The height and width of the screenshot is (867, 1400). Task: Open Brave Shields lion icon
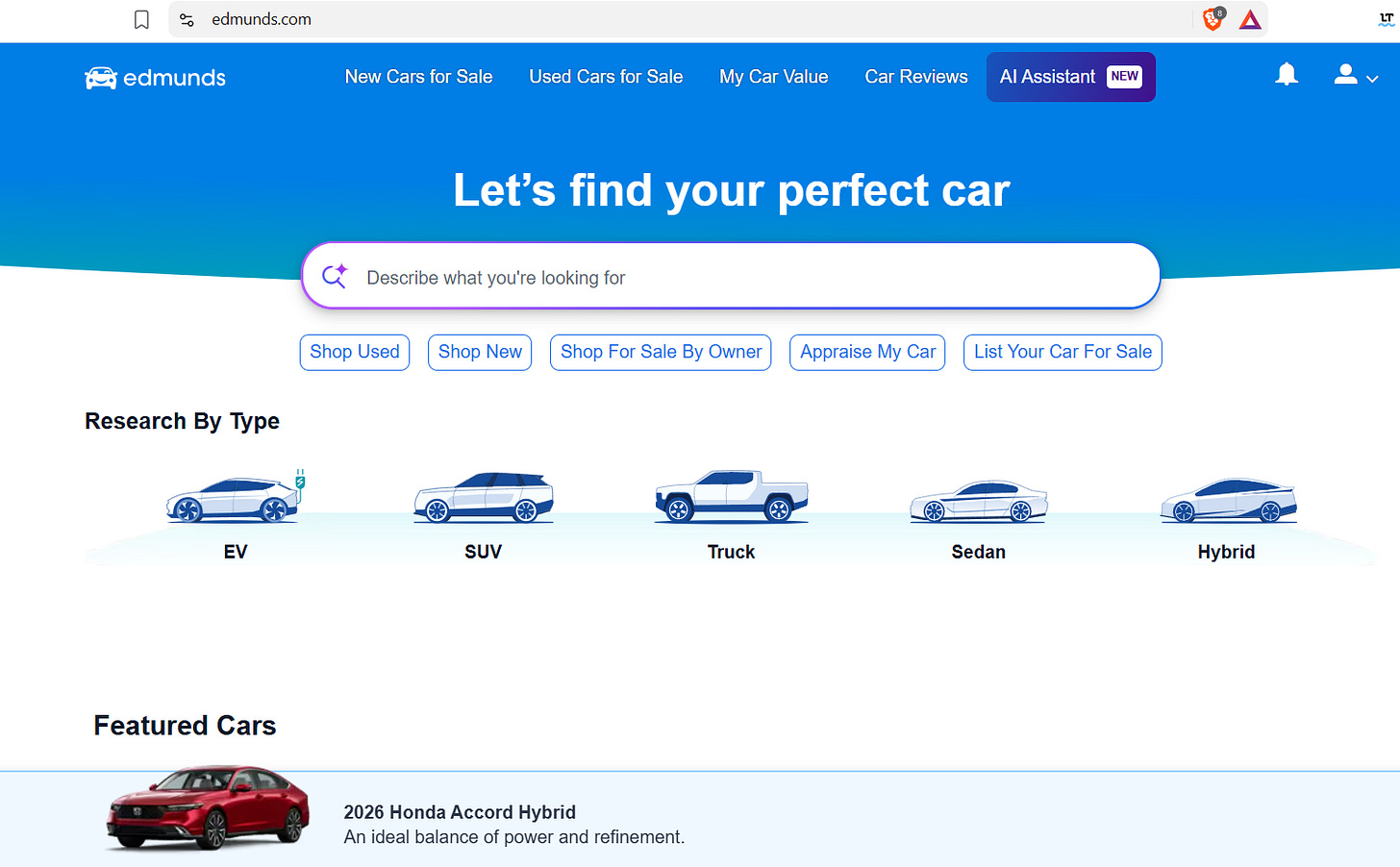point(1213,18)
